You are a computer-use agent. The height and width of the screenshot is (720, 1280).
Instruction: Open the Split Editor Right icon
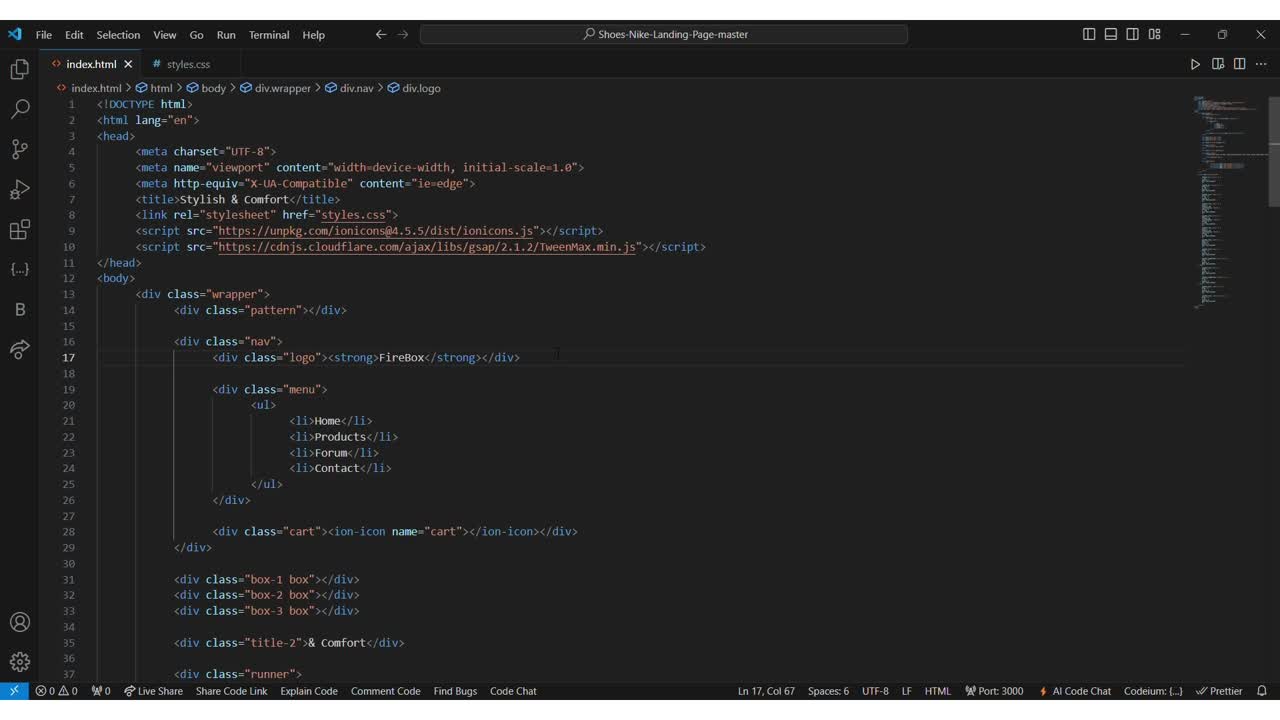1239,64
